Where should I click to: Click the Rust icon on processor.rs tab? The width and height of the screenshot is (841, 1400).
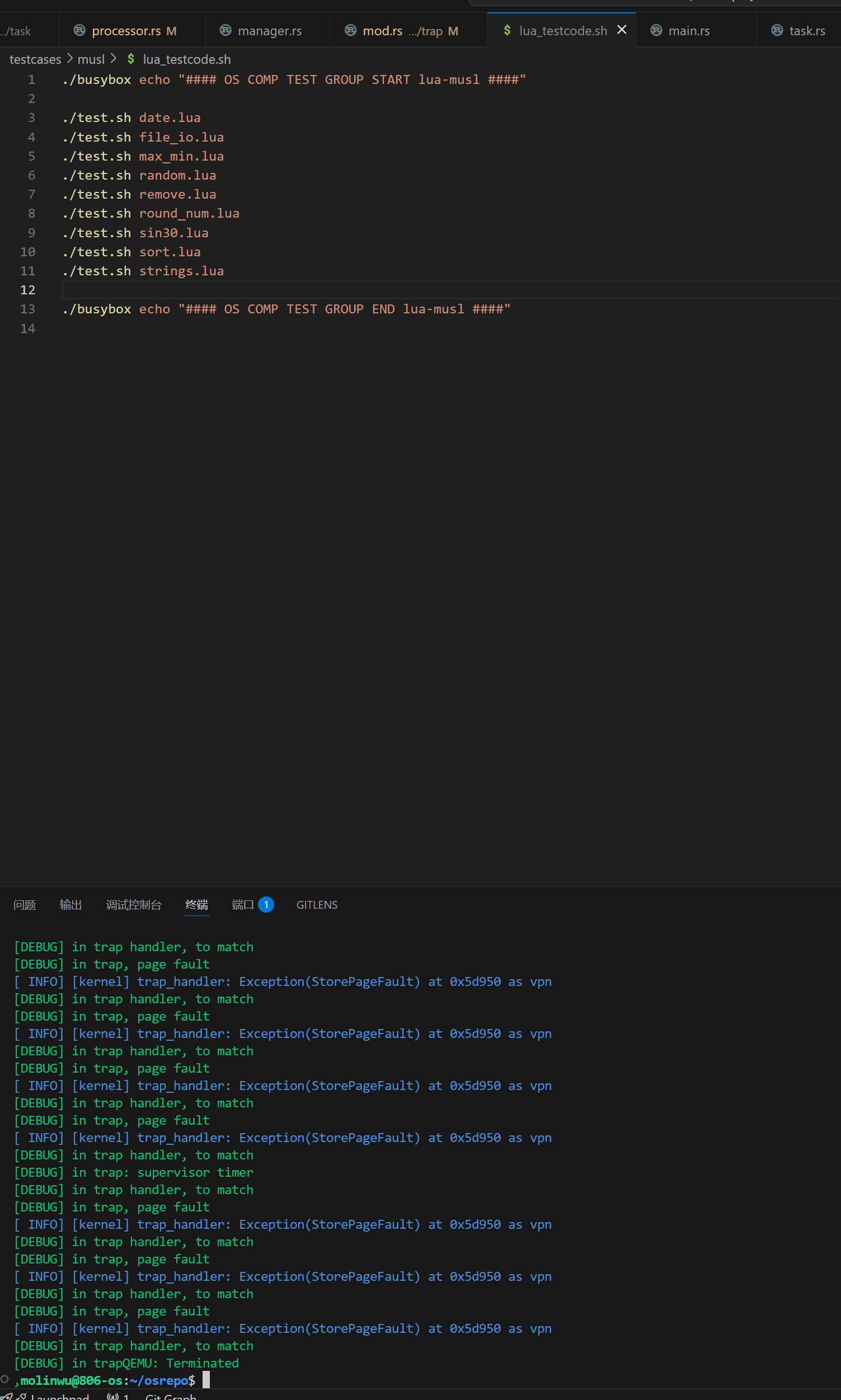tap(79, 30)
